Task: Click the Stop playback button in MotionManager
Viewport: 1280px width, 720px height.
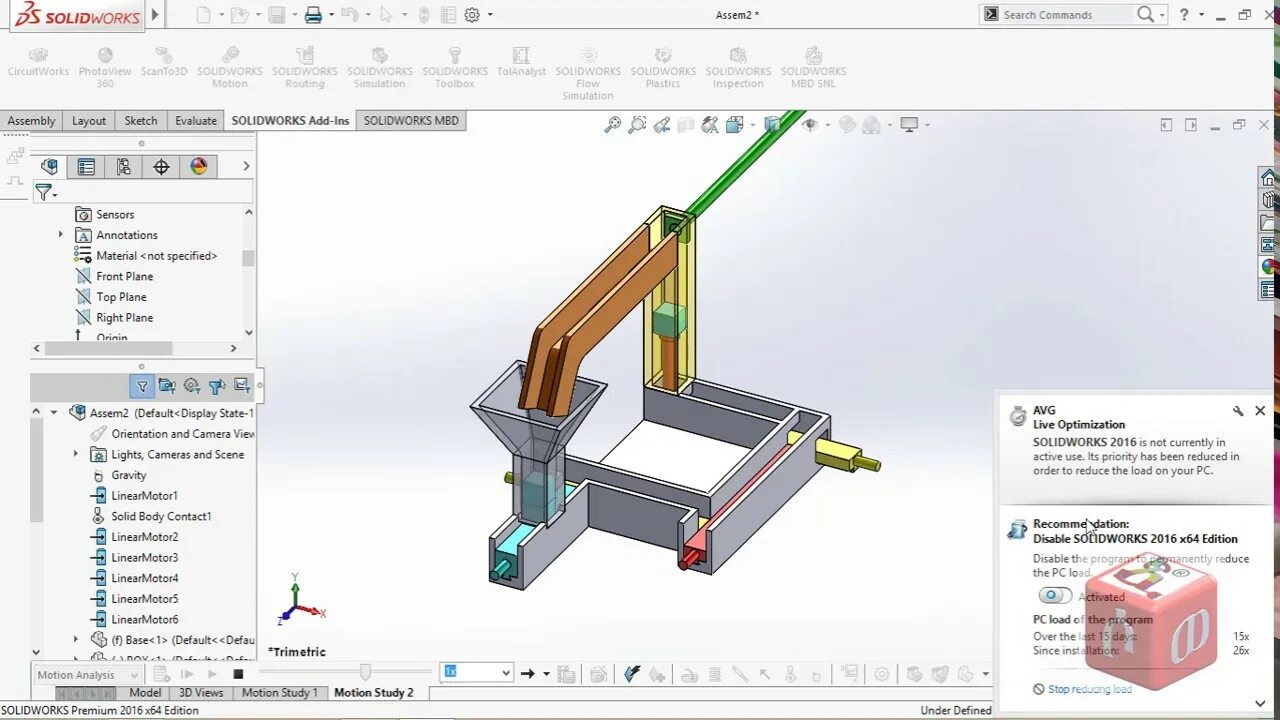Action: (237, 675)
